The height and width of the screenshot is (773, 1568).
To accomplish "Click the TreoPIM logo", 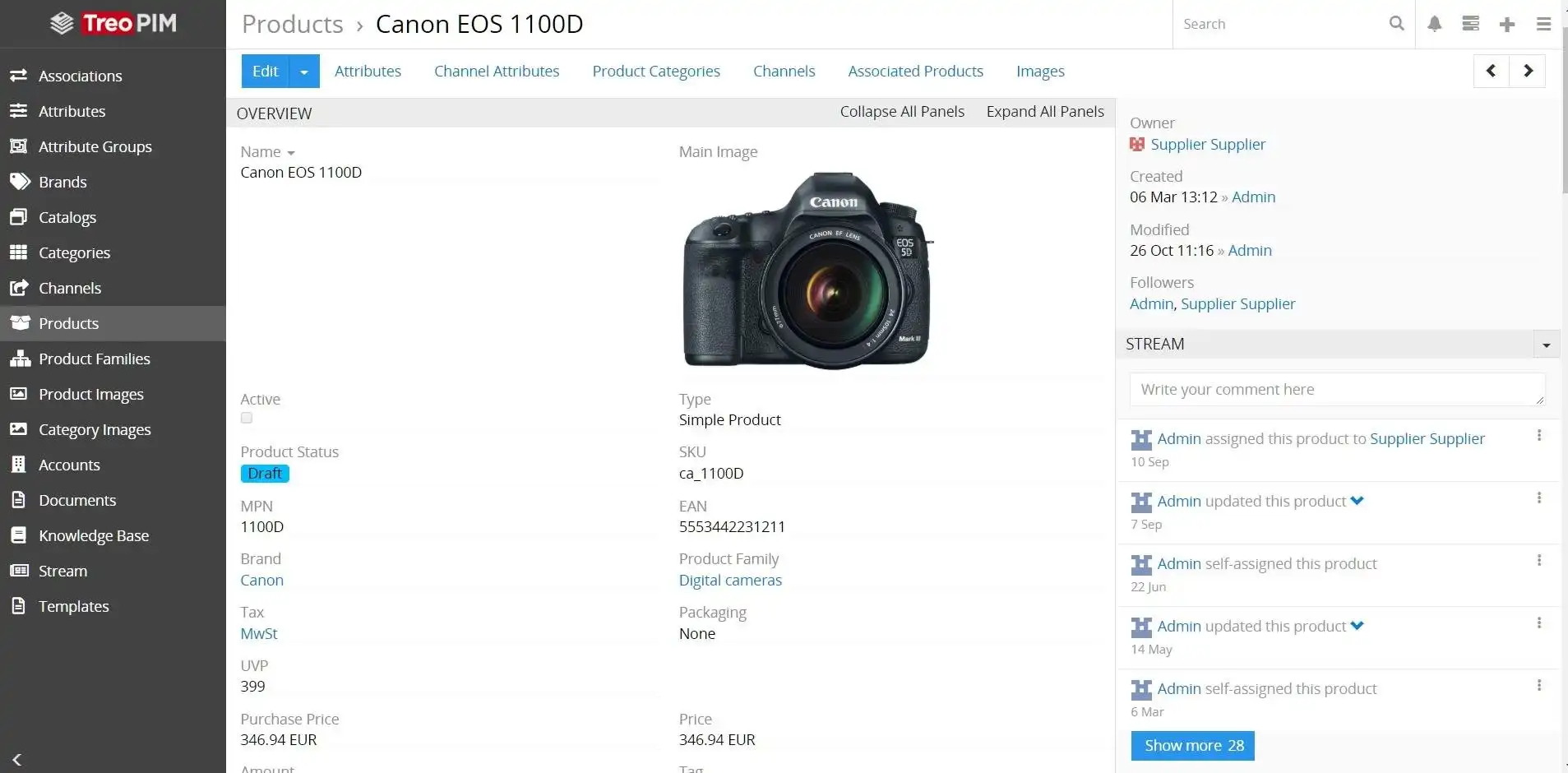I will (x=113, y=23).
